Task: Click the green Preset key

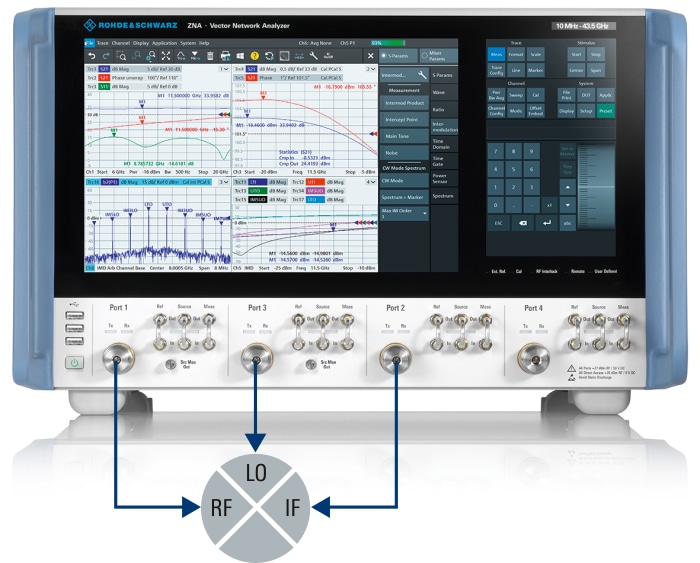Action: point(605,111)
